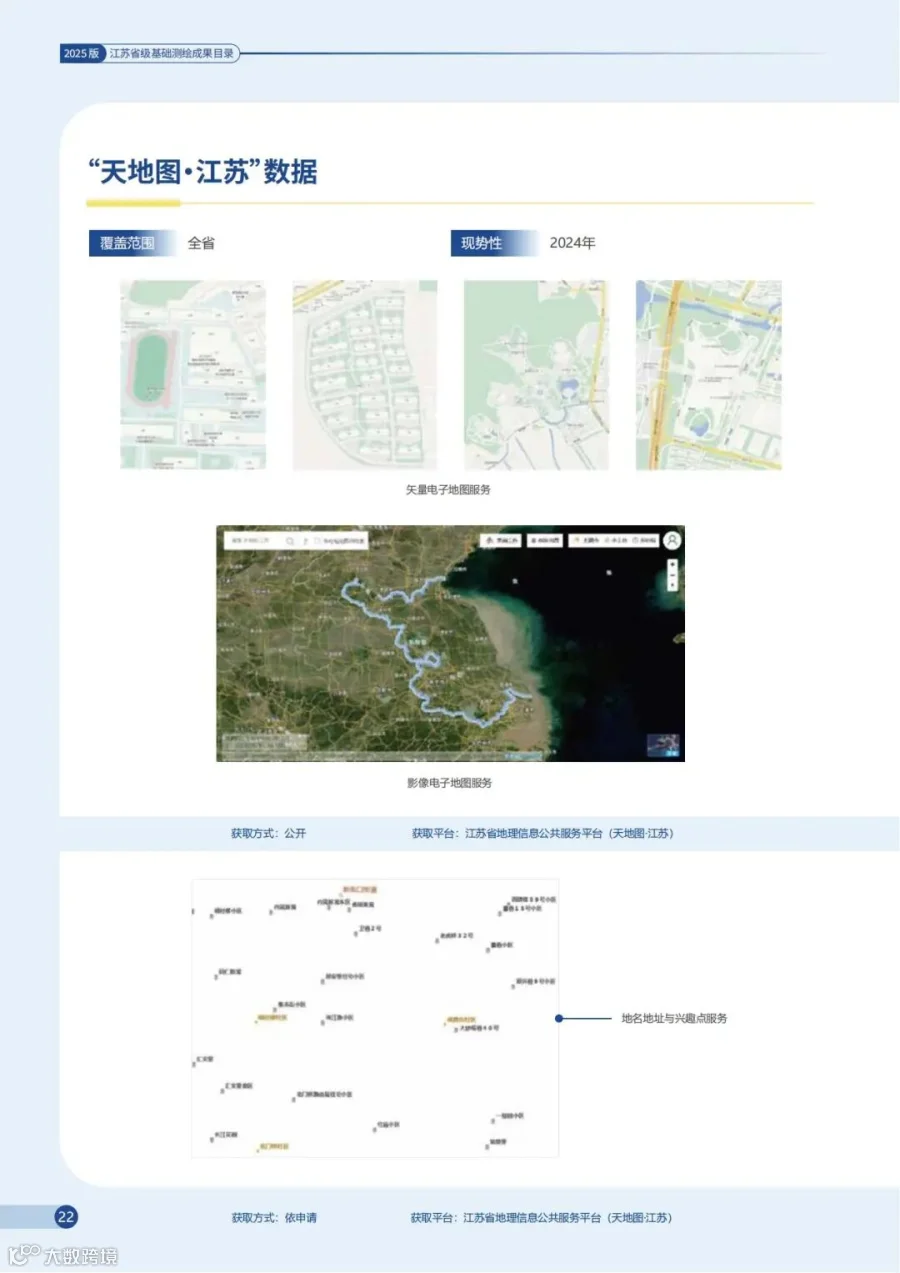Click the 大纱帽巷40号 point label
This screenshot has height=1273, width=900.
point(479,1028)
